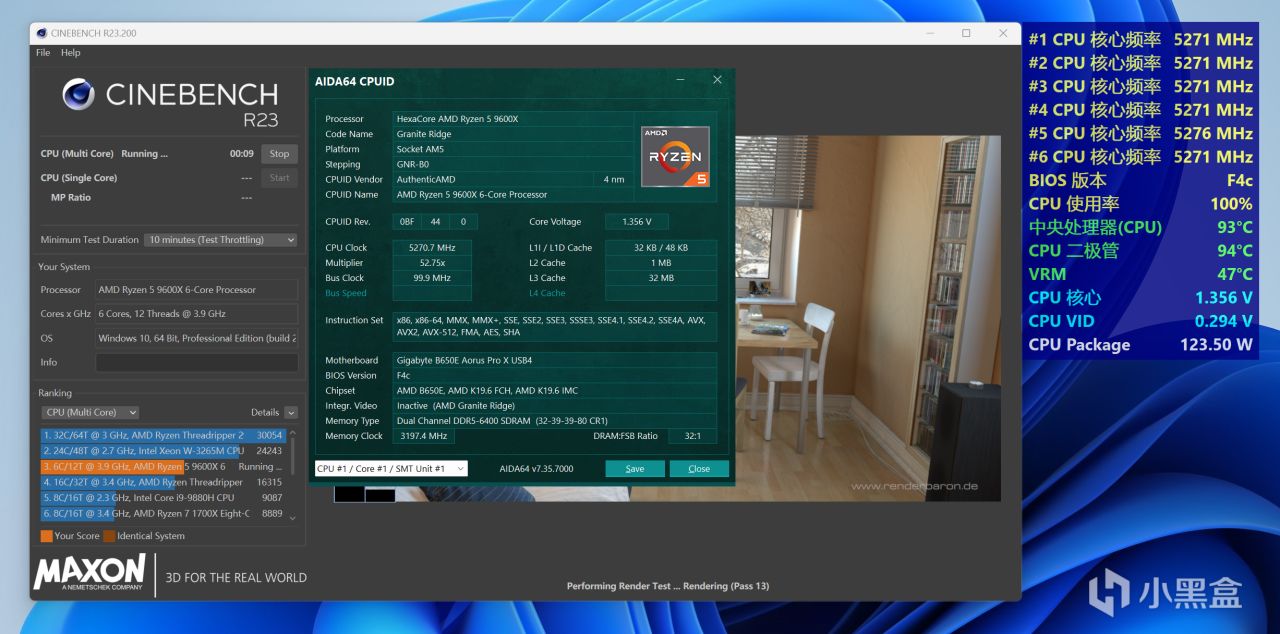Expand the ranking Details dropdown
1280x634 pixels.
(291, 412)
